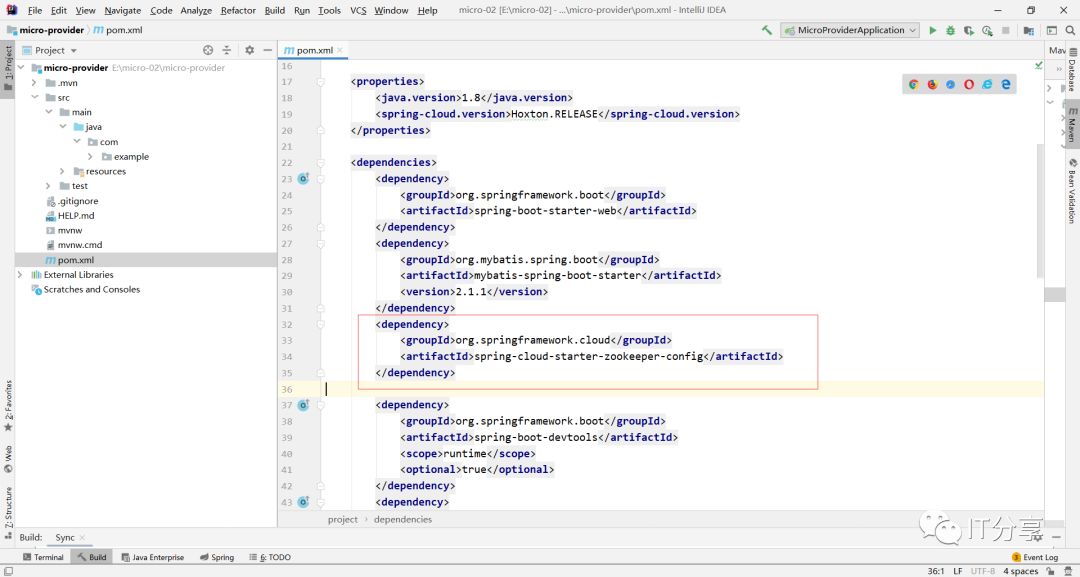Click the Run Anything toolbar icon
The height and width of the screenshot is (577, 1080).
click(1052, 30)
